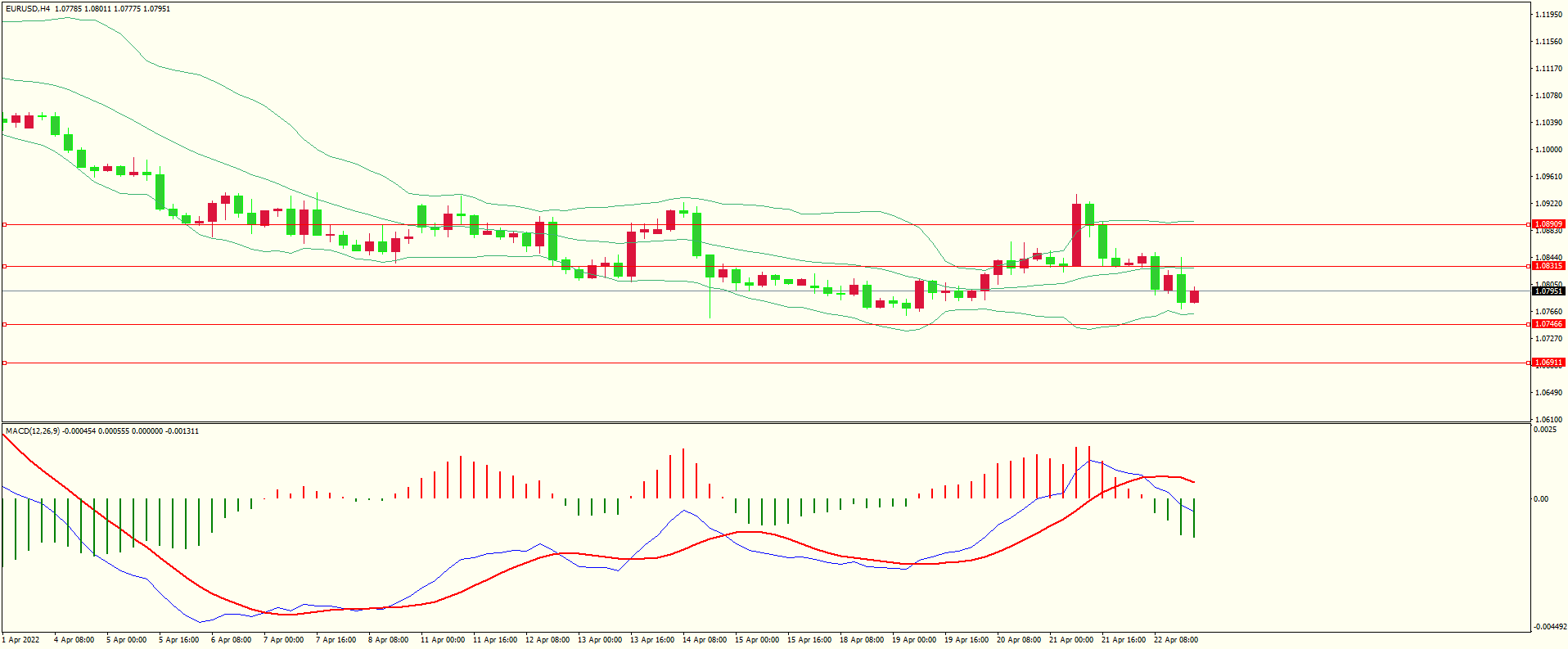Click the EURUSD,H4 symbol title
The height and width of the screenshot is (649, 1568).
(28, 9)
